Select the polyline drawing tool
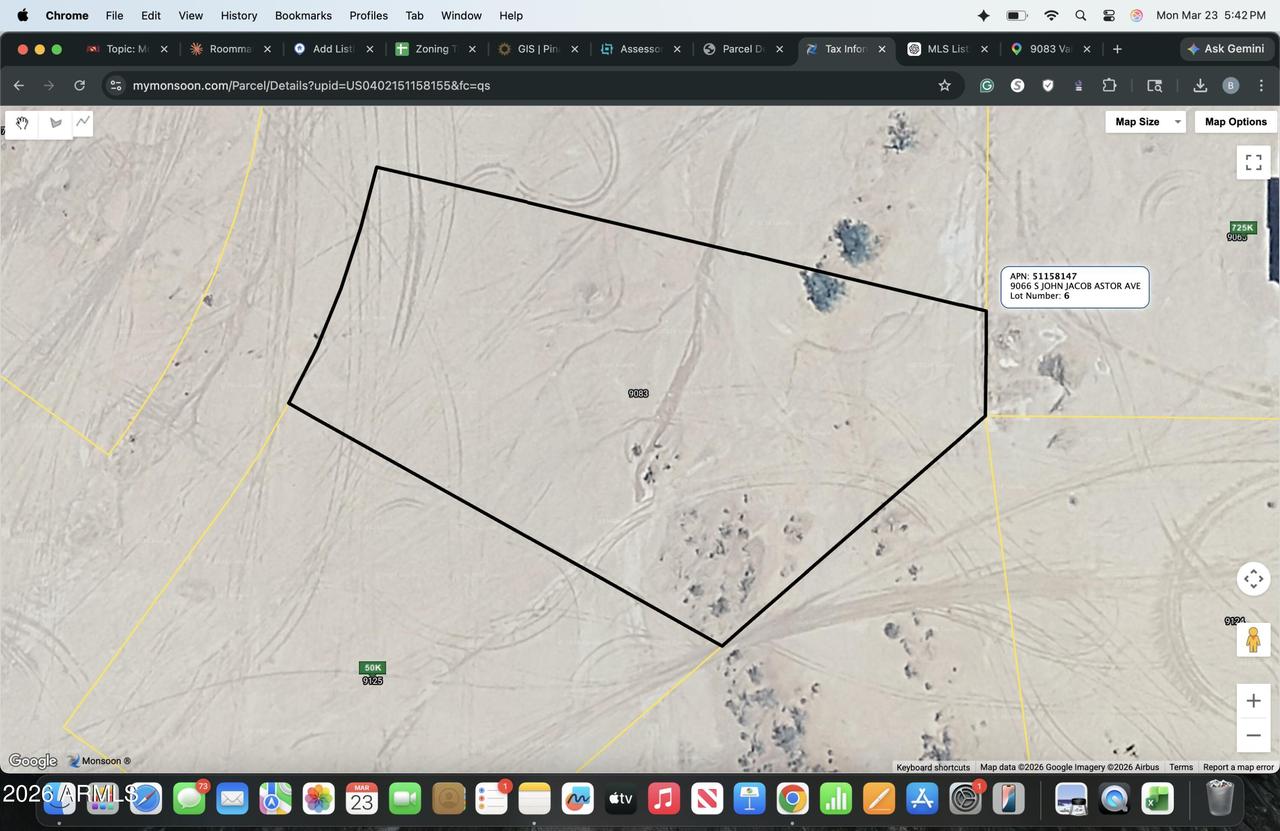The image size is (1280, 831). pyautogui.click(x=82, y=122)
